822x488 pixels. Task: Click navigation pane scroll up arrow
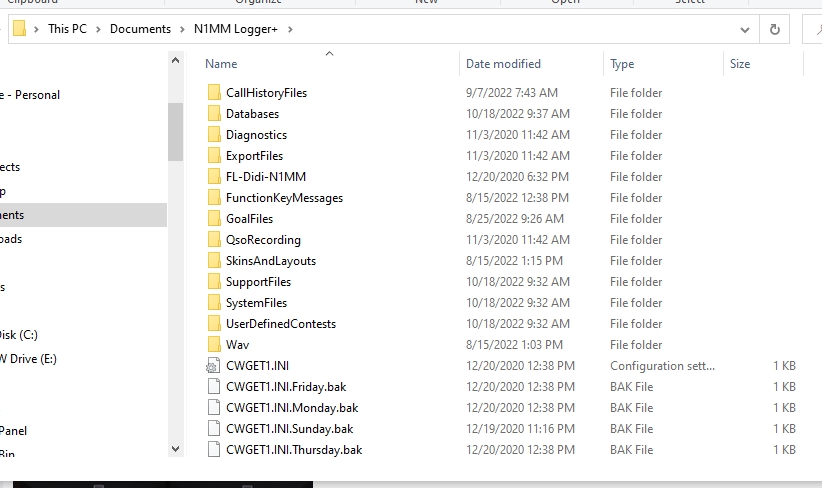pos(176,60)
